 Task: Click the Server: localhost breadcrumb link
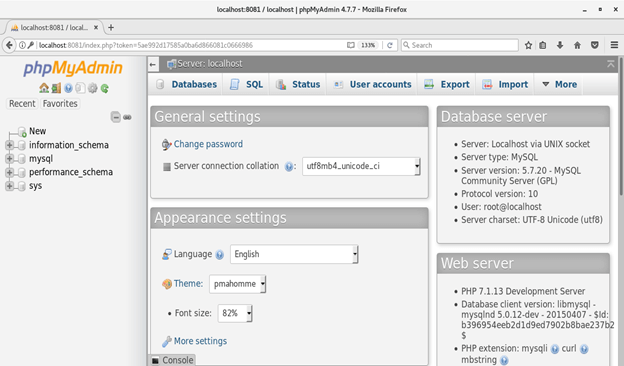pos(210,64)
